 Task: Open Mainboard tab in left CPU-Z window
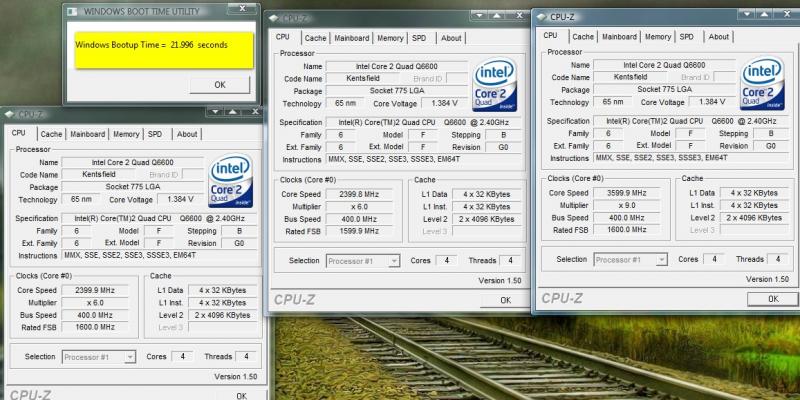(87, 134)
